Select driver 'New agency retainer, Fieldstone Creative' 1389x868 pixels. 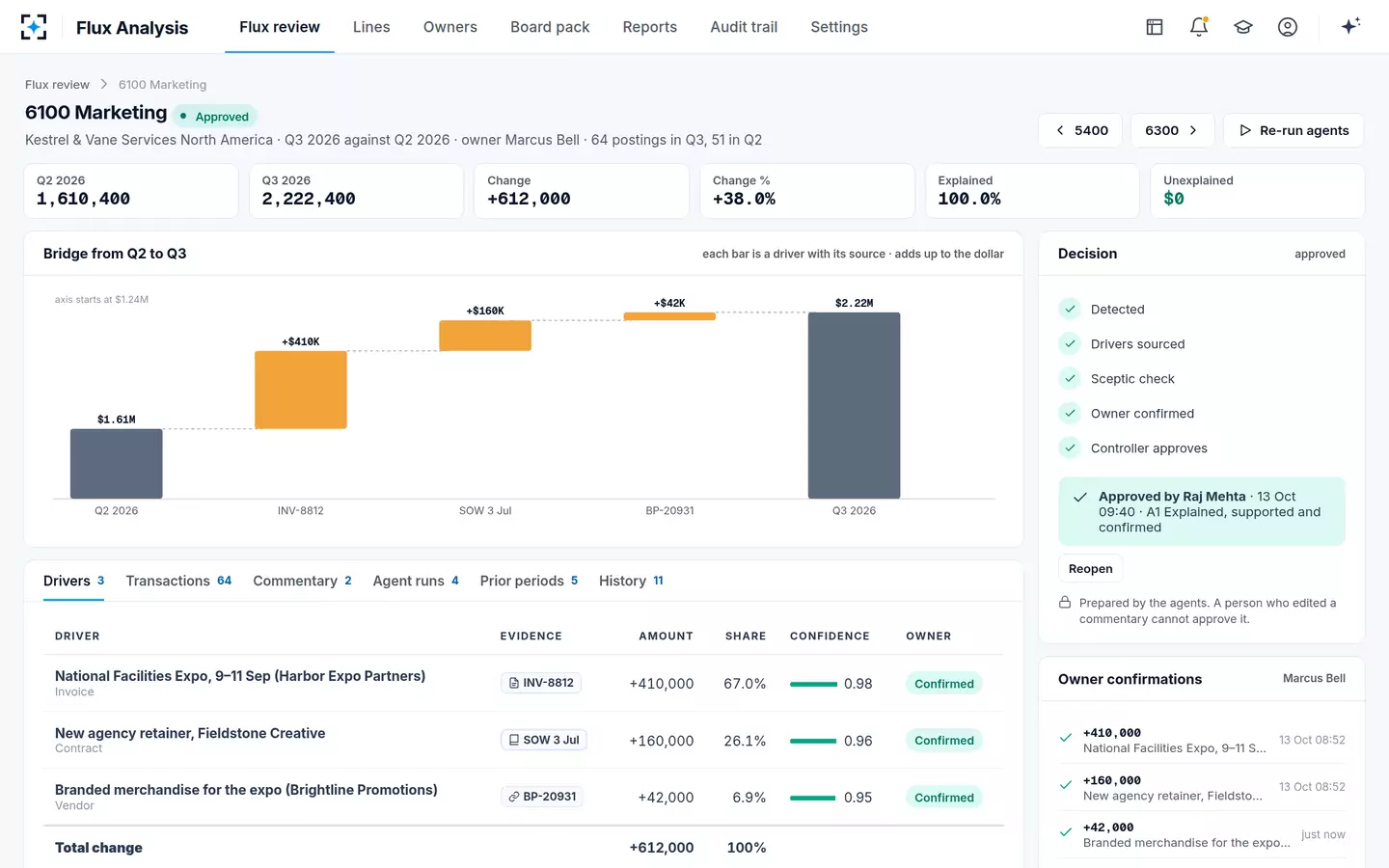coord(190,733)
